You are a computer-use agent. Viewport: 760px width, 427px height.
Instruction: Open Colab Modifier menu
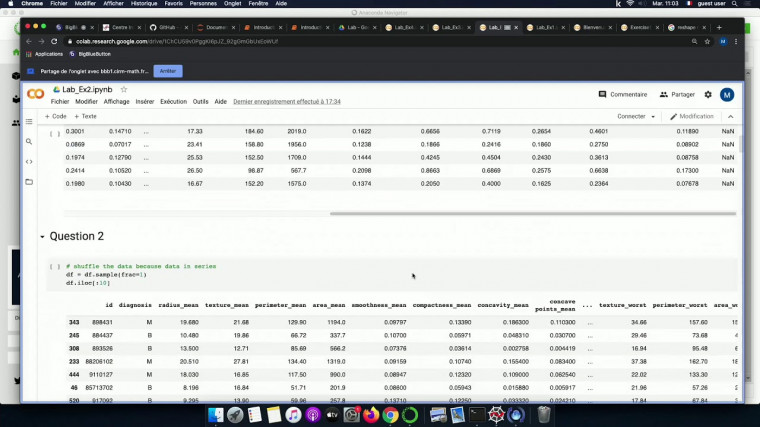tap(86, 102)
